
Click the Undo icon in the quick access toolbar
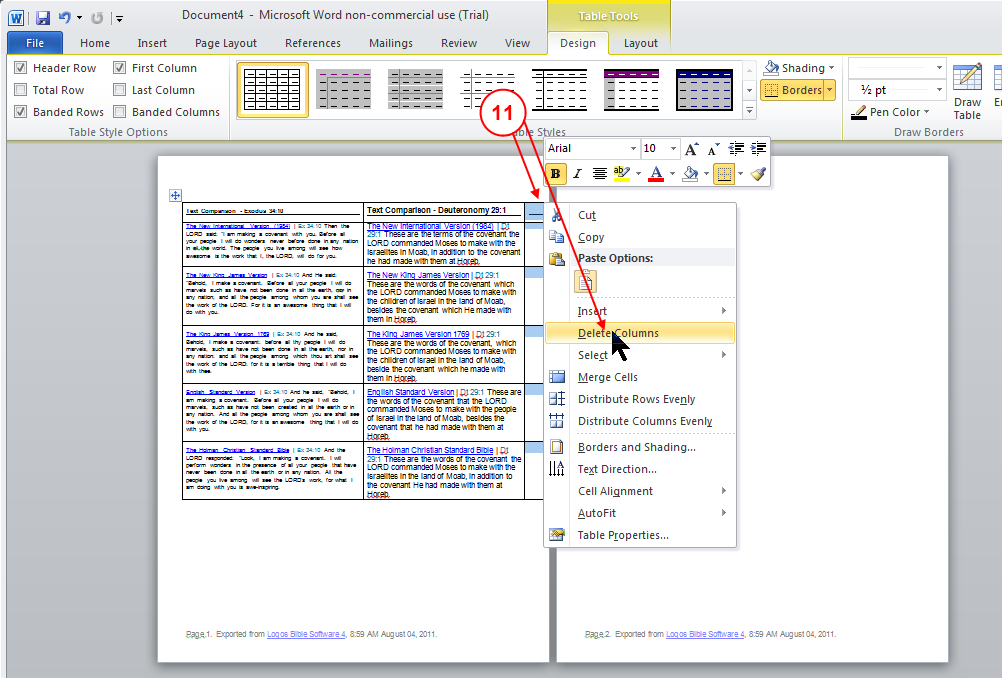65,18
